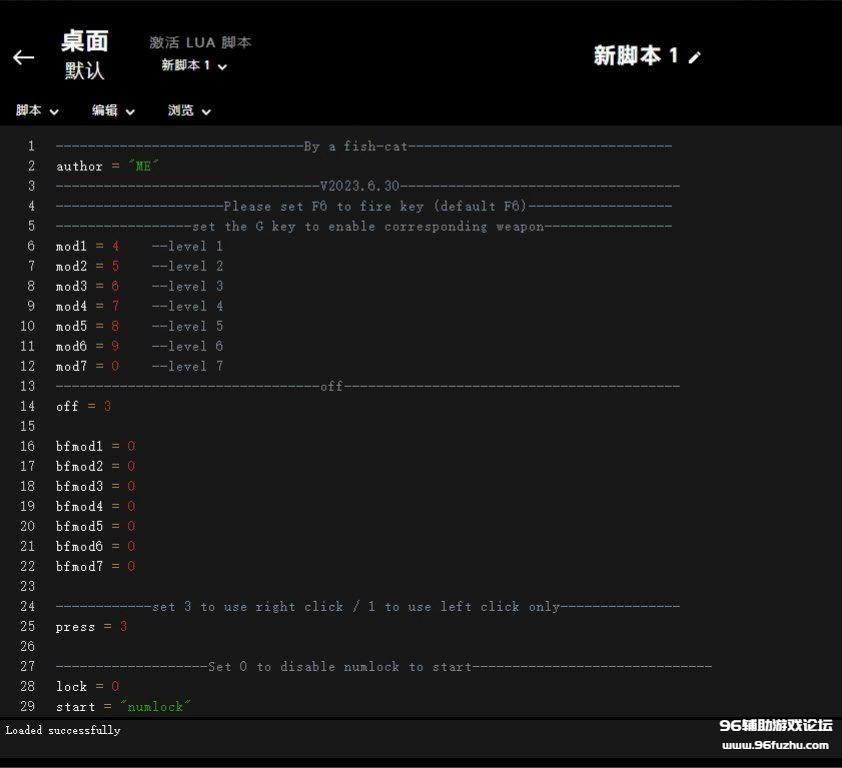Open the 脚本 menu

pos(37,111)
